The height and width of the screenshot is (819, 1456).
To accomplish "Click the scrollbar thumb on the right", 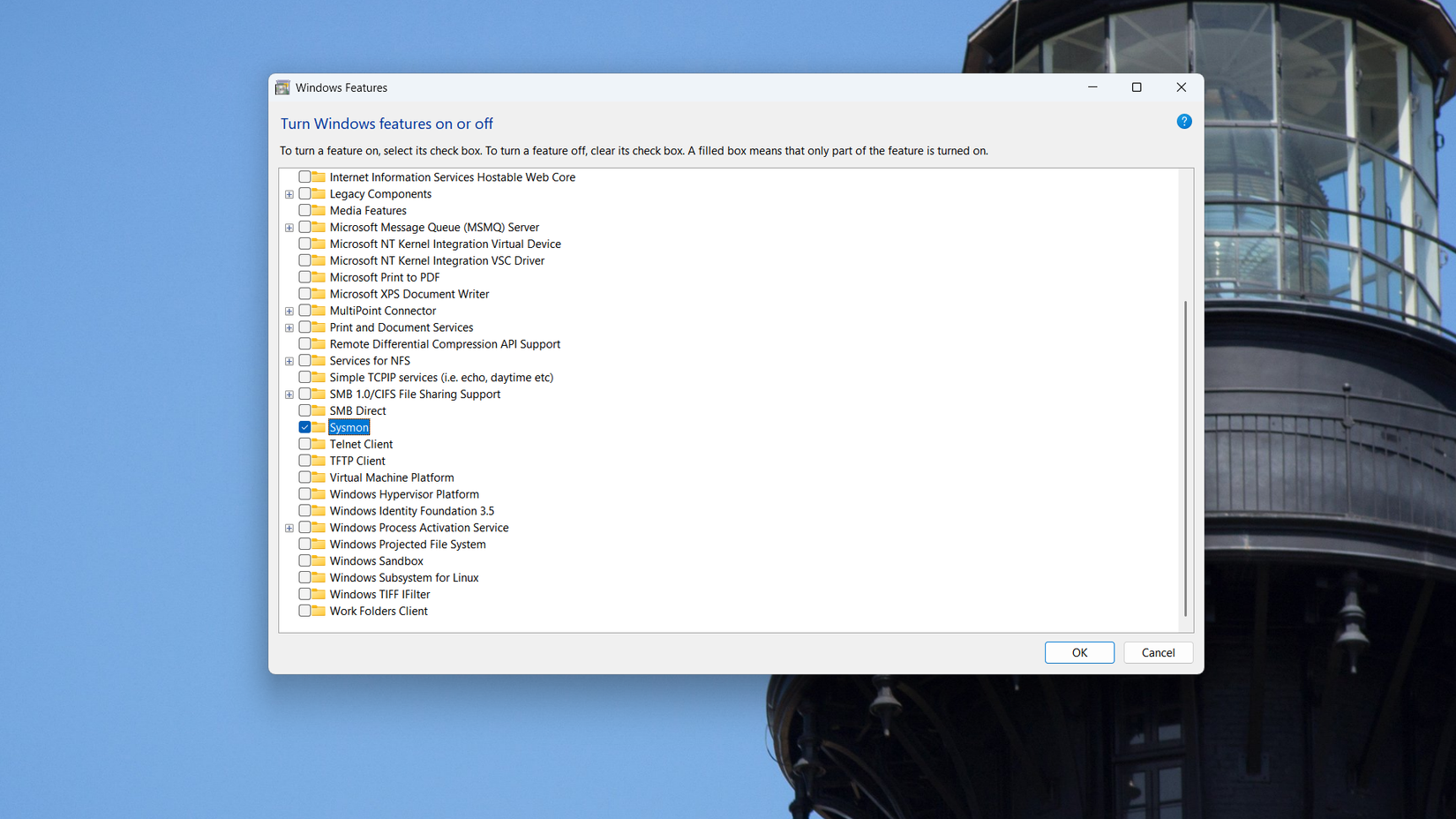I will pyautogui.click(x=1184, y=459).
